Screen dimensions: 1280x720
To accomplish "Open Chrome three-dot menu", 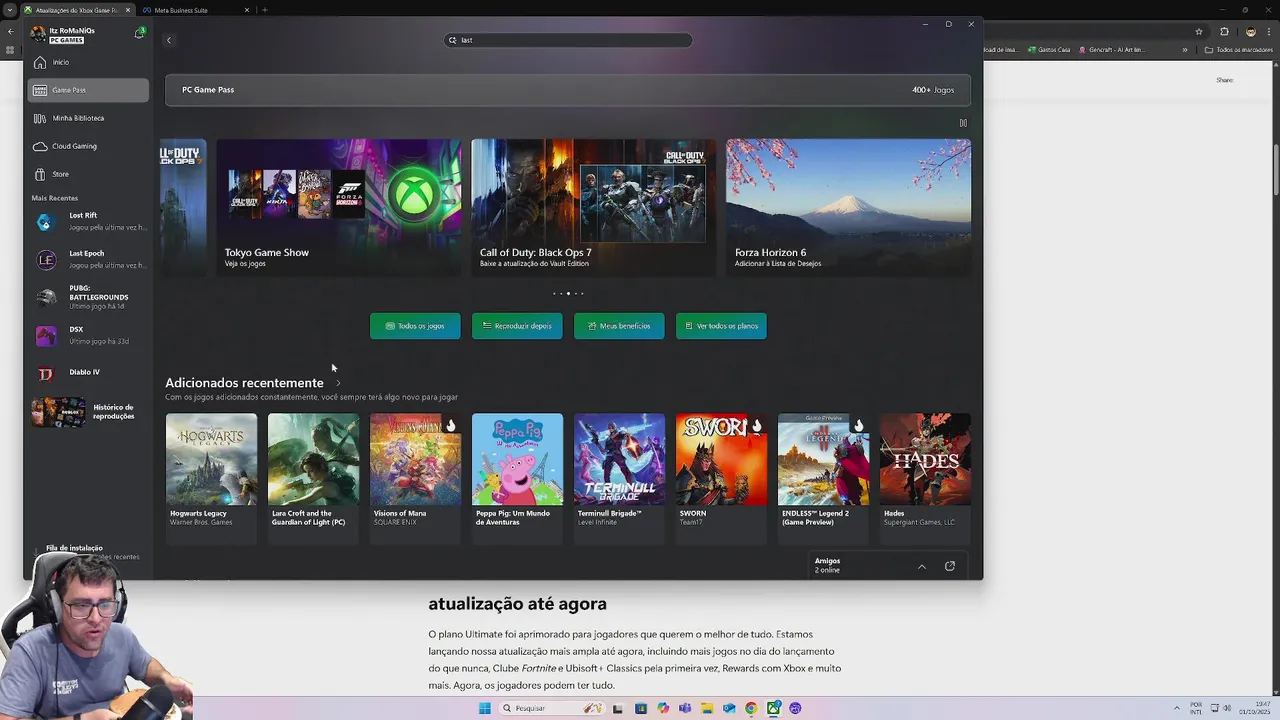I will tap(1268, 32).
